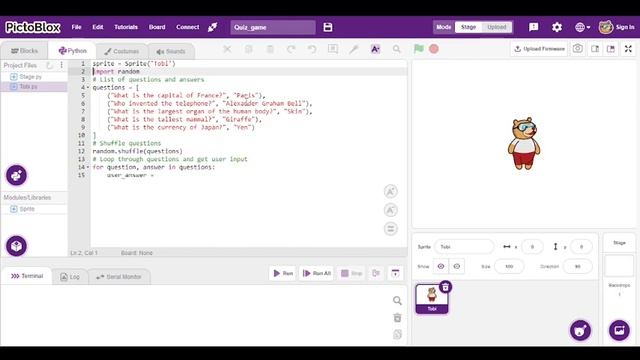
Task: Click the Stop button
Action: [x=351, y=273]
